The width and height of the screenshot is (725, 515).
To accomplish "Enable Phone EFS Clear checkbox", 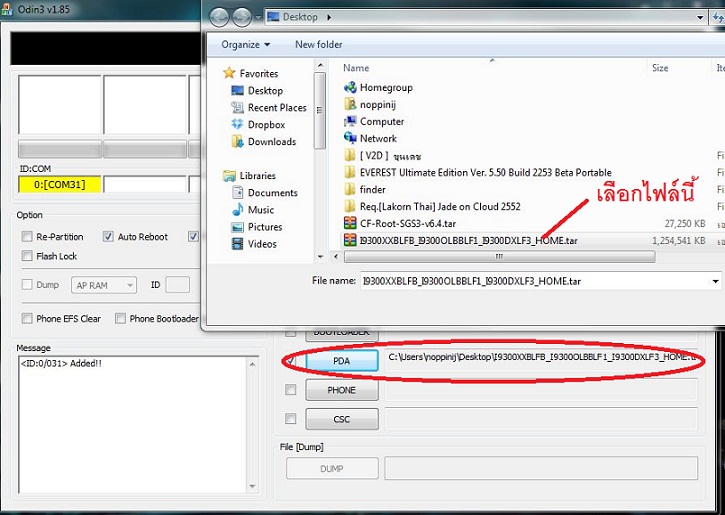I will 27,319.
